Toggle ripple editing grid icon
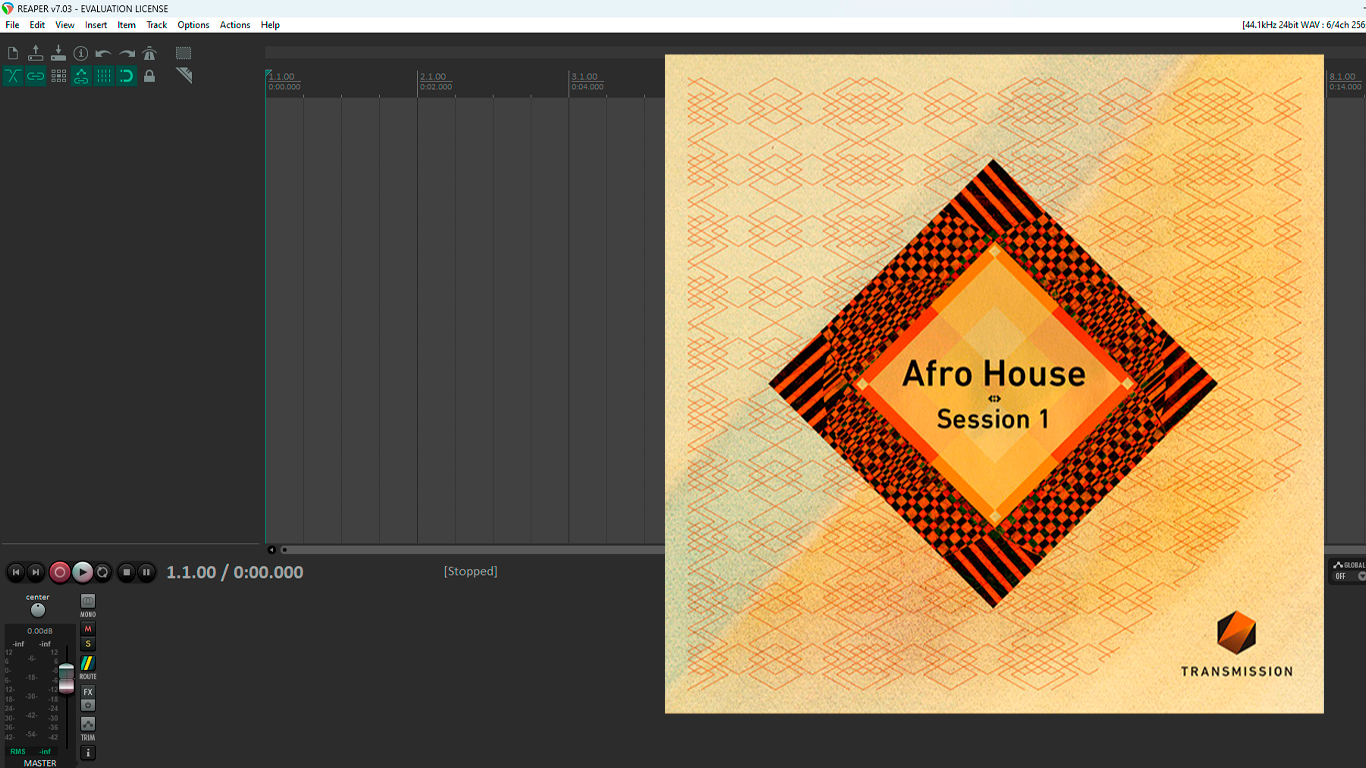This screenshot has width=1366, height=768. point(58,76)
